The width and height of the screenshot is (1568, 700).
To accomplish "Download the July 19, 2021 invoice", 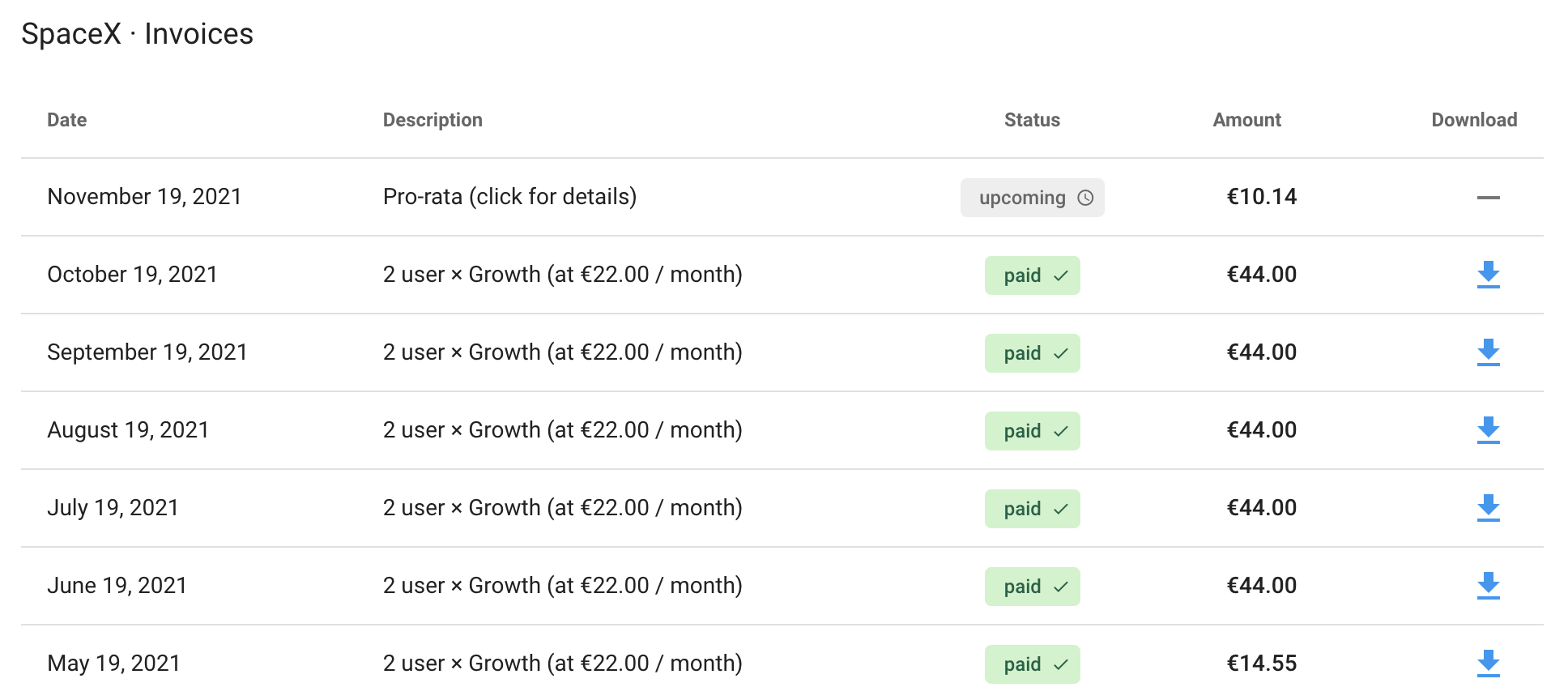I will pyautogui.click(x=1488, y=508).
